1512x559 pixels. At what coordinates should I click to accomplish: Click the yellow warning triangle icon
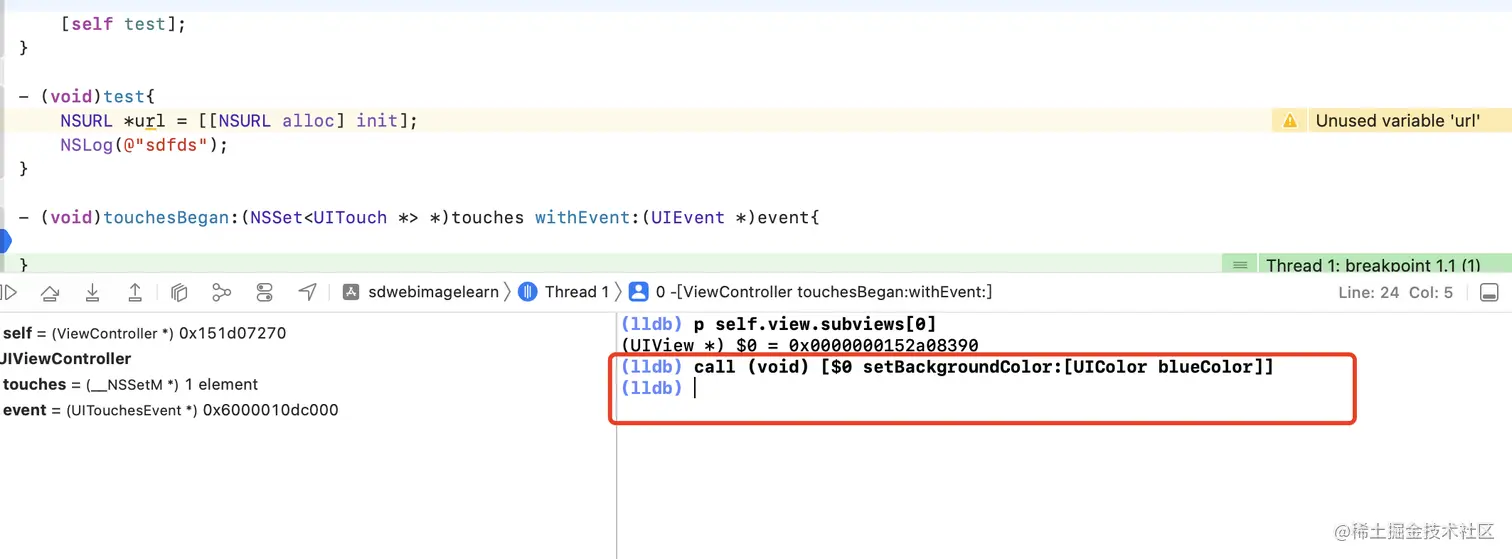[x=1290, y=120]
